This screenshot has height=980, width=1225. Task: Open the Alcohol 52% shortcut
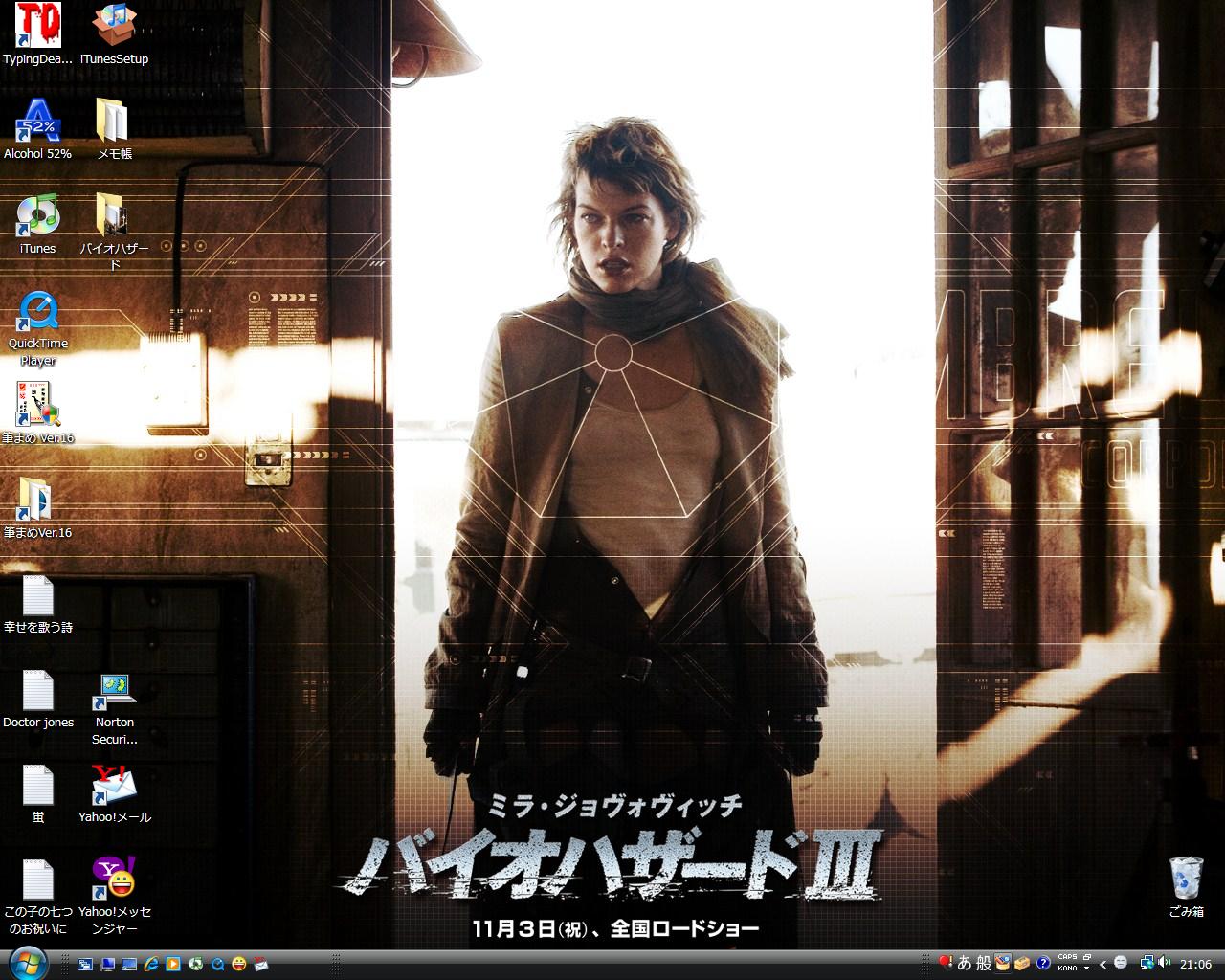37,128
